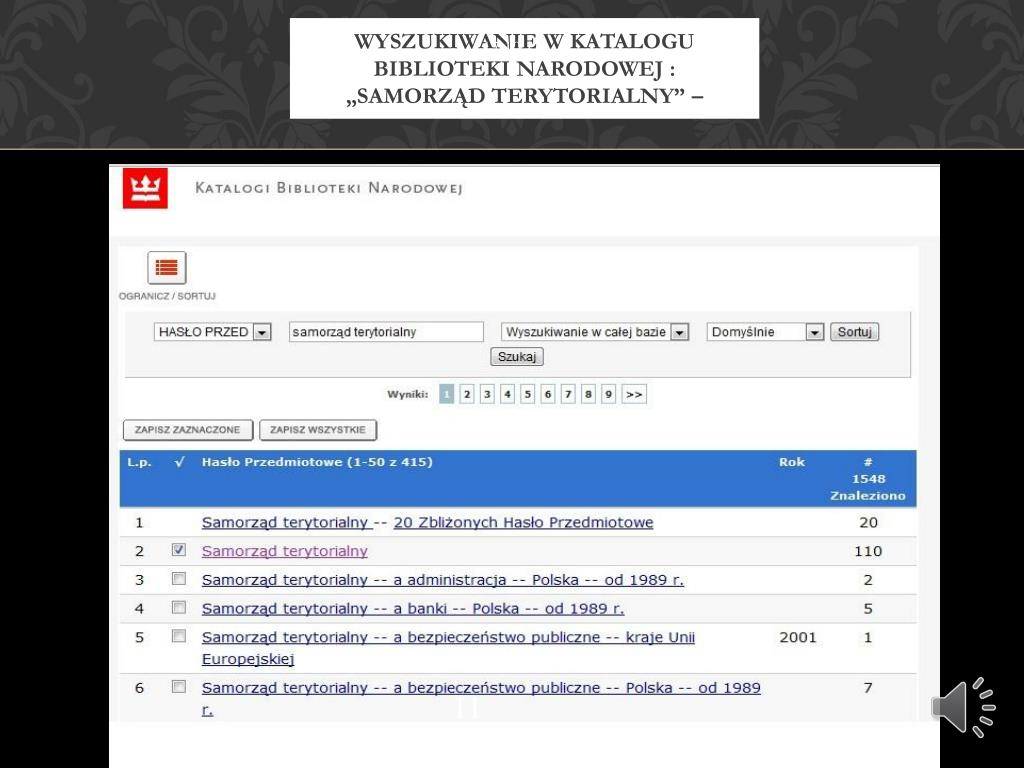Click the search field containing samorząd terytorialny
This screenshot has height=768, width=1024.
click(x=386, y=332)
